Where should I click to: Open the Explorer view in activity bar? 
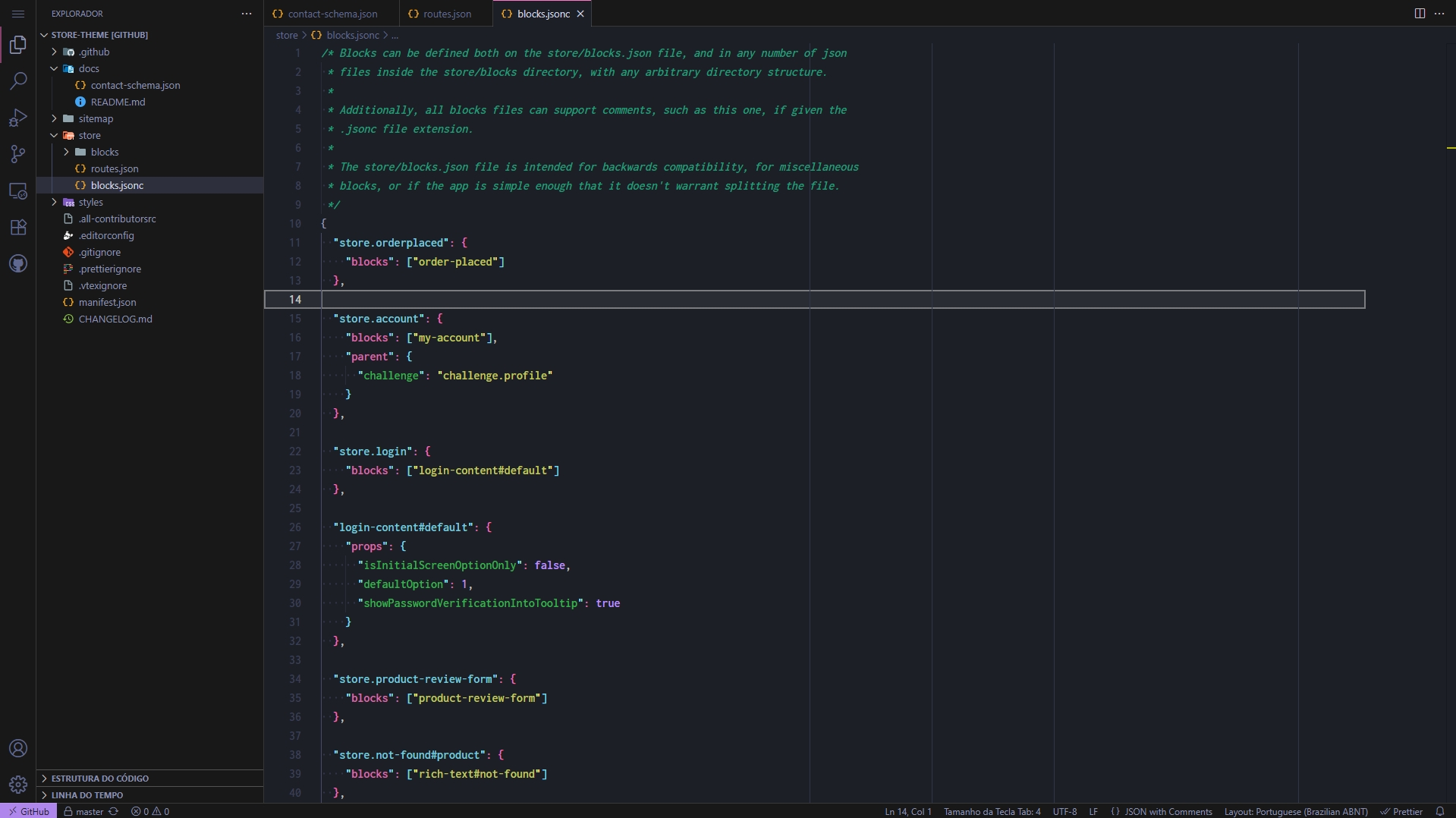tap(18, 45)
